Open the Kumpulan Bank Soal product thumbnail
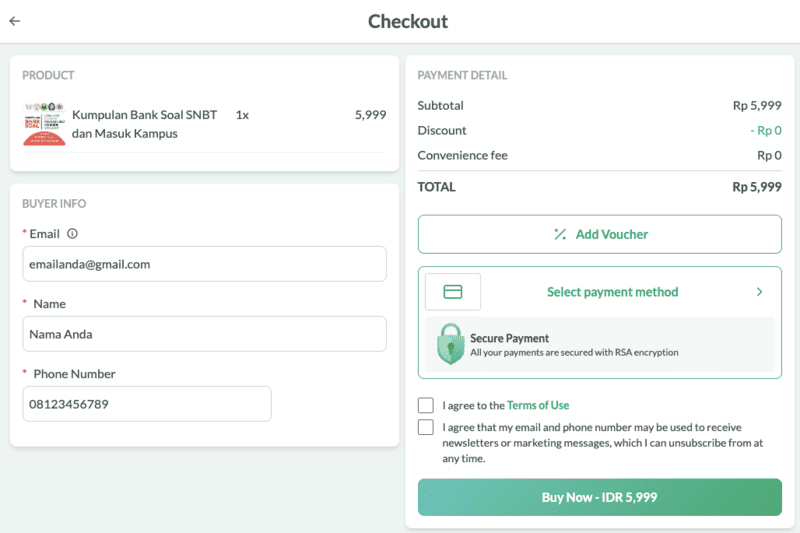The image size is (800, 533). click(44, 124)
